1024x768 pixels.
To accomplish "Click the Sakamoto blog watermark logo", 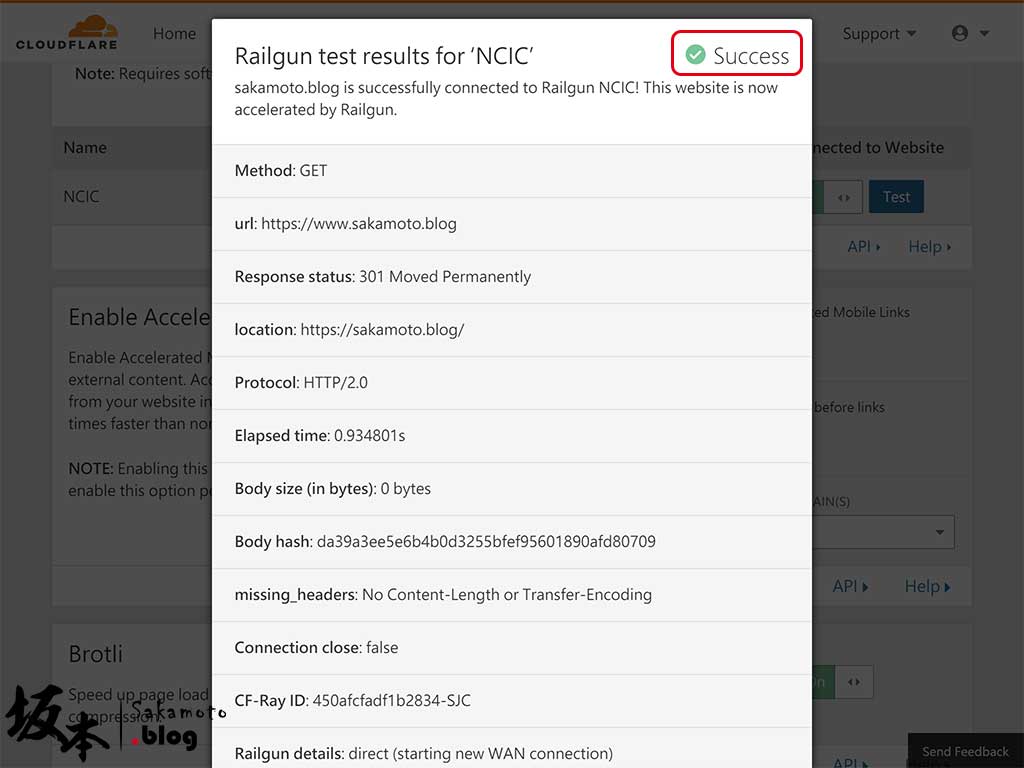I will point(103,722).
